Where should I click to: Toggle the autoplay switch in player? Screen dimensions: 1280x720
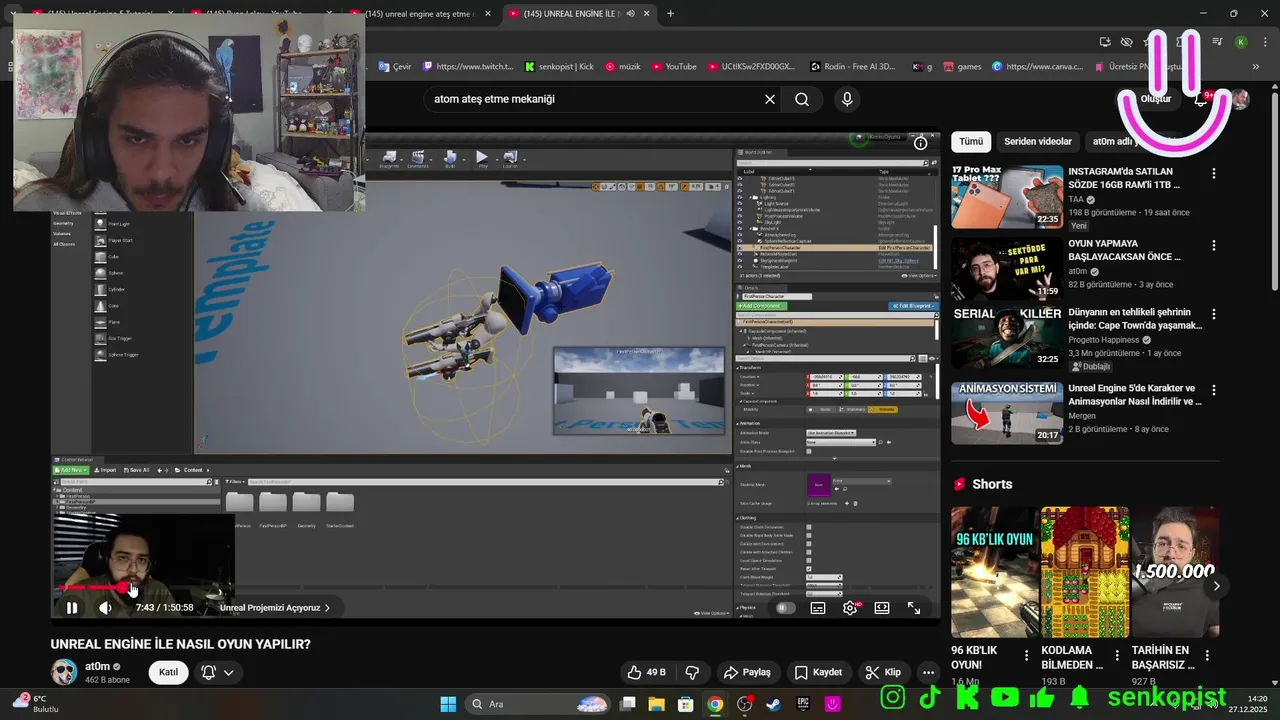click(x=785, y=608)
